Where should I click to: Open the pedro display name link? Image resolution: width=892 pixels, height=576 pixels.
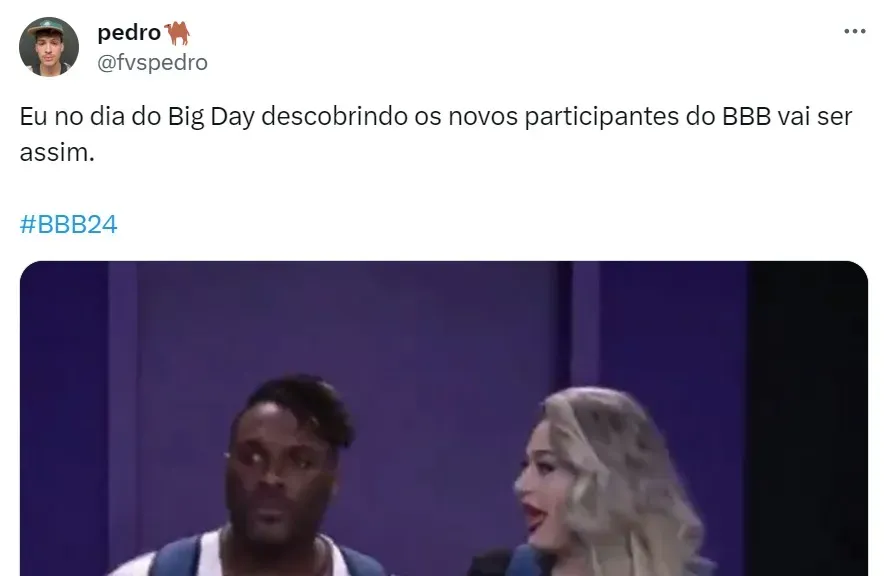tap(129, 33)
